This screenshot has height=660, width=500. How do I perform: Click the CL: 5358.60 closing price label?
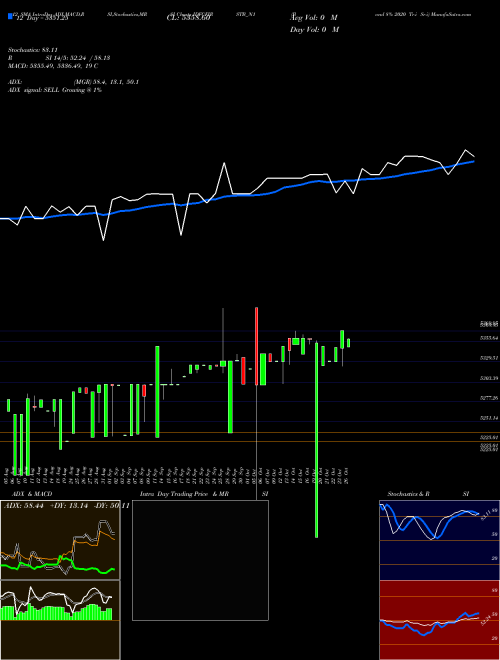(x=188, y=18)
